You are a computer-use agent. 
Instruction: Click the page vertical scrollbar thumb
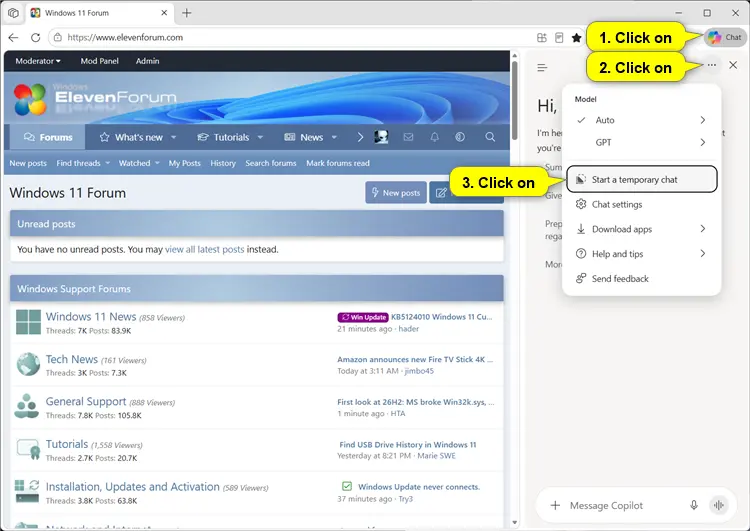(515, 100)
